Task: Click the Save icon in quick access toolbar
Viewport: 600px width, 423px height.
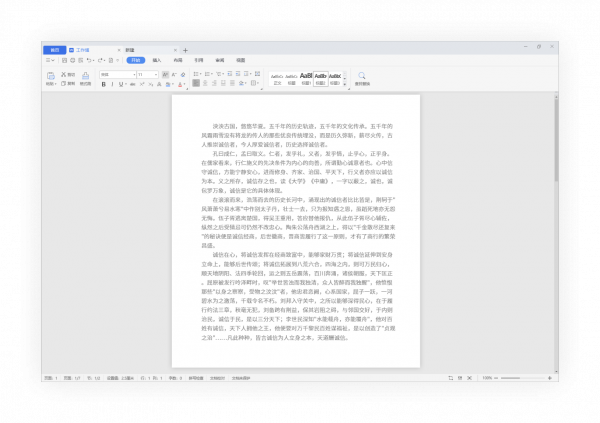Action: click(x=64, y=60)
